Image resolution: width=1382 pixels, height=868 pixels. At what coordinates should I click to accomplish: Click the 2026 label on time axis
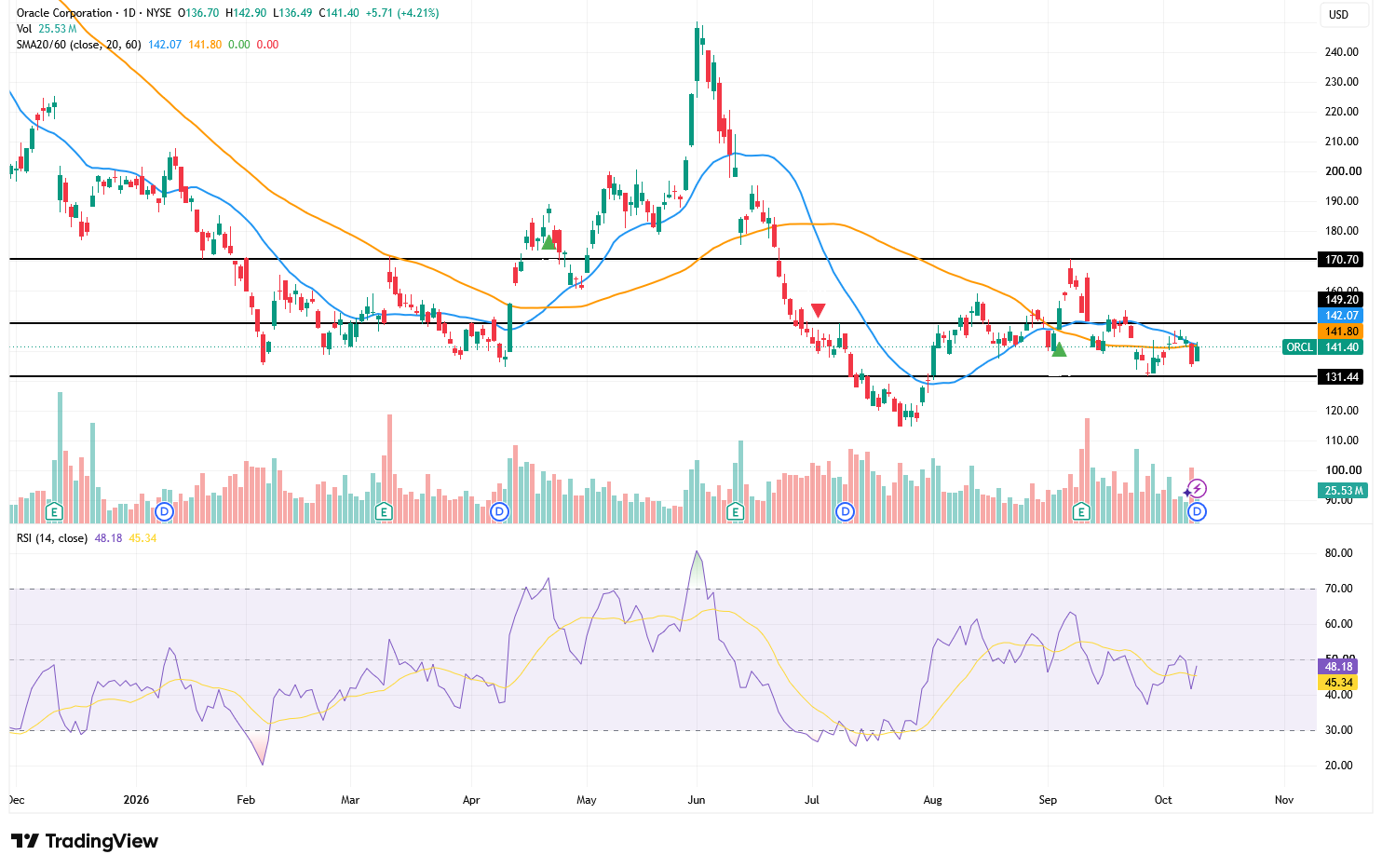(136, 799)
